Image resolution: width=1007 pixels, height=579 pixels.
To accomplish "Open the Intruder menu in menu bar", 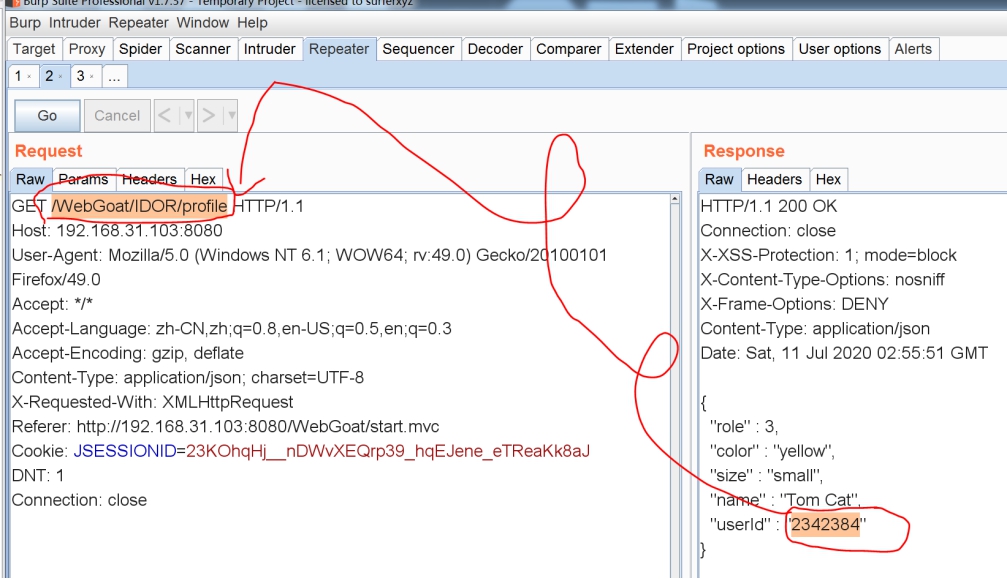I will click(74, 22).
